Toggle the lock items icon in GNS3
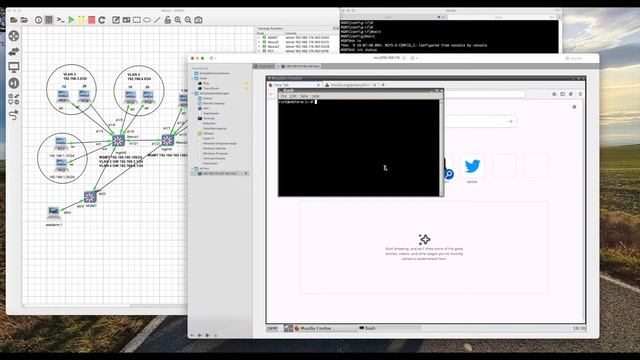The height and width of the screenshot is (360, 640). (x=167, y=20)
